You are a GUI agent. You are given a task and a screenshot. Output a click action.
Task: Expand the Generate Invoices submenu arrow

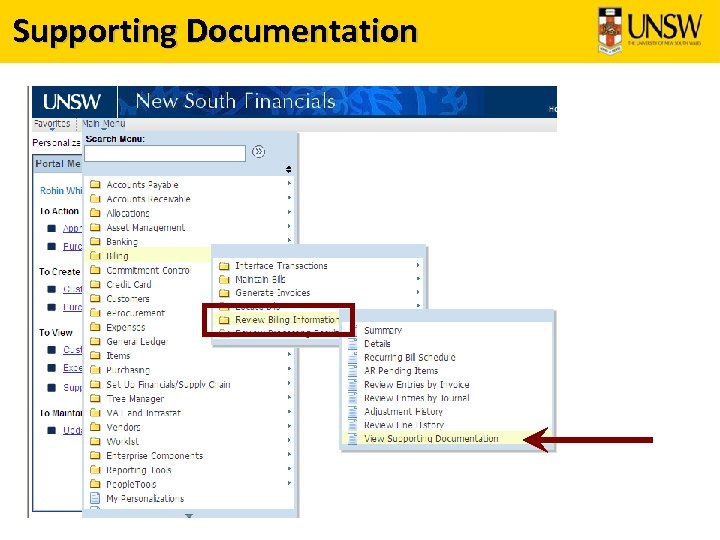[x=418, y=292]
